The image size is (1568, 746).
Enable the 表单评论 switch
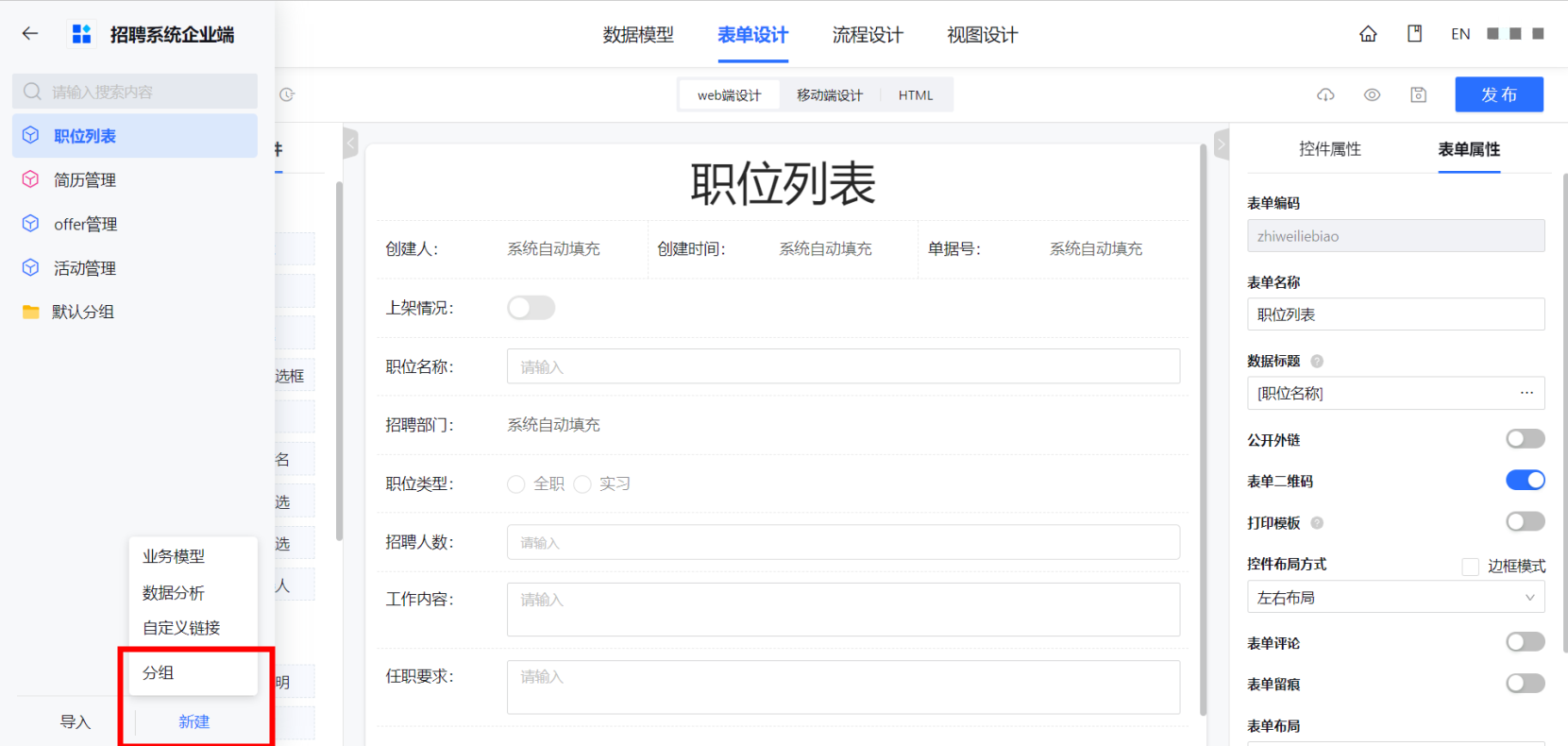(x=1526, y=642)
